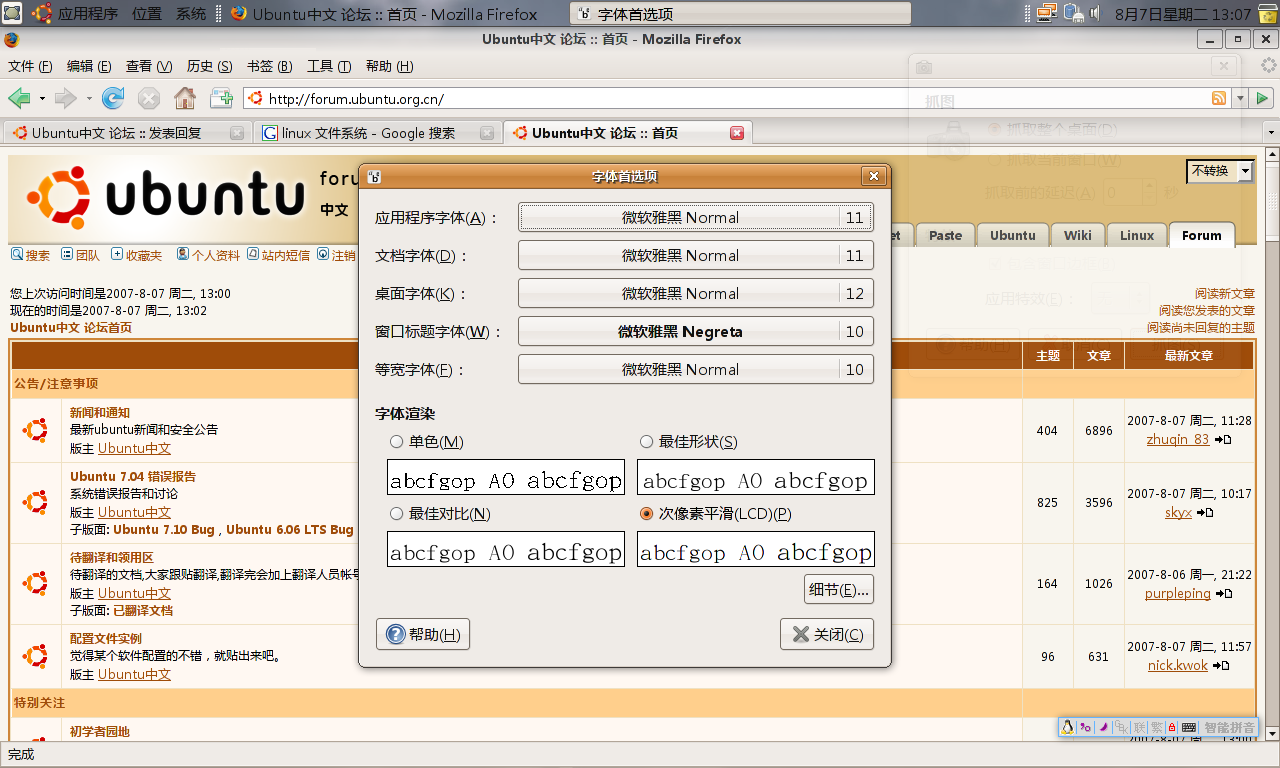Screen dimensions: 1280x768
Task: Open the Back button history dropdown arrow
Action: (x=42, y=99)
